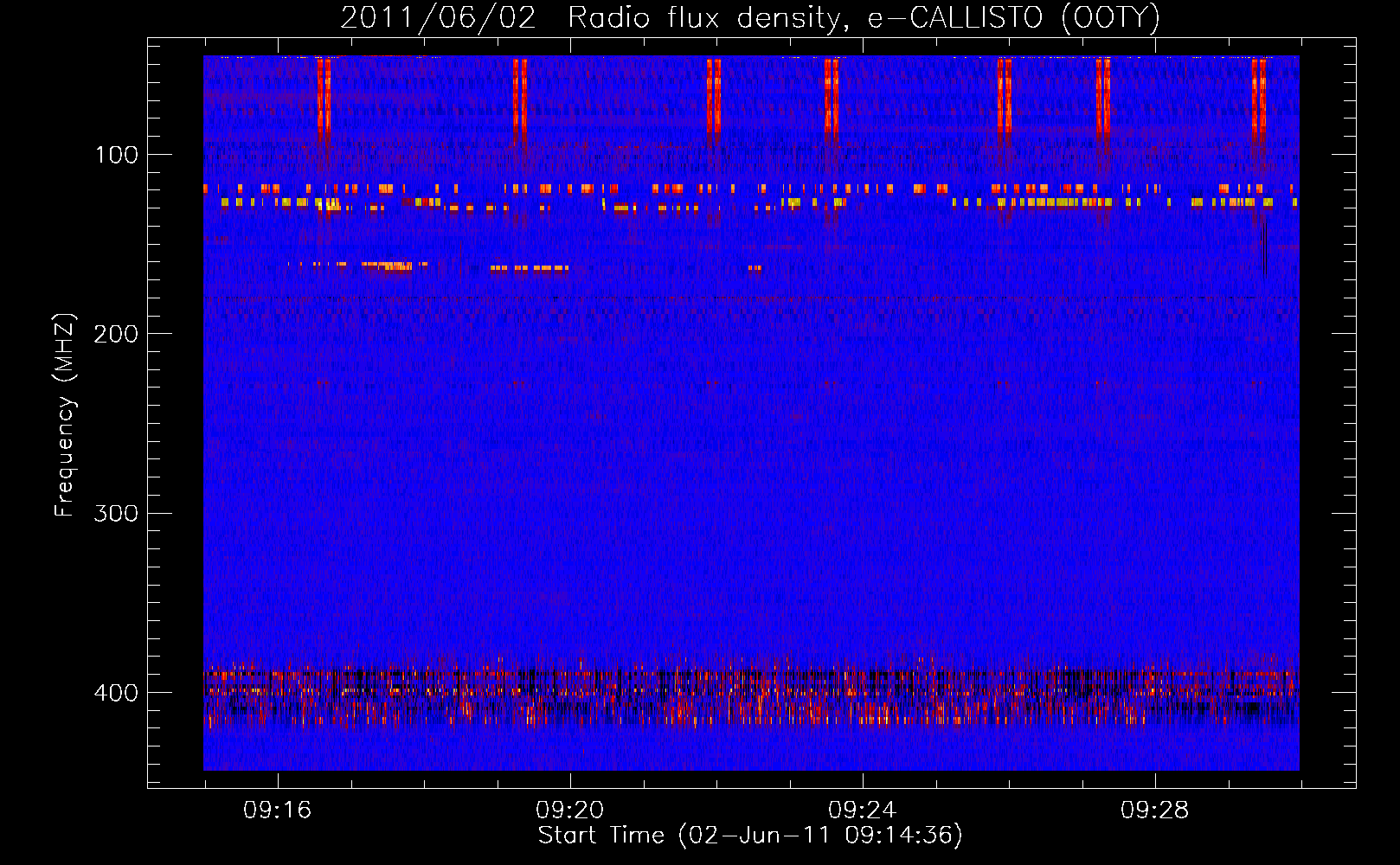The image size is (1400, 865).
Task: Click the 09:28 time tick label
Action: tap(1154, 811)
